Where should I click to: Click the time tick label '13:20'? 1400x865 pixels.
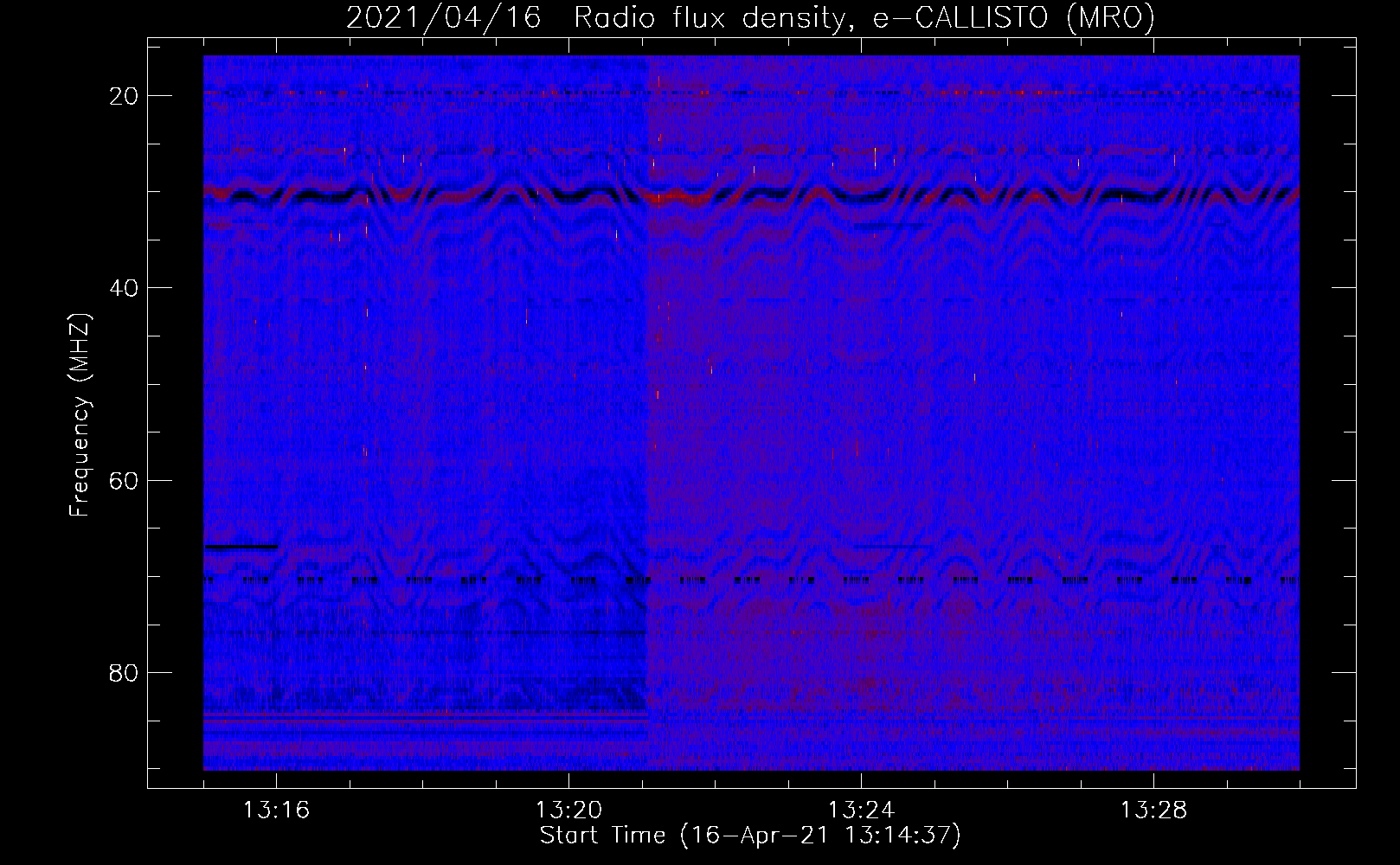click(568, 811)
